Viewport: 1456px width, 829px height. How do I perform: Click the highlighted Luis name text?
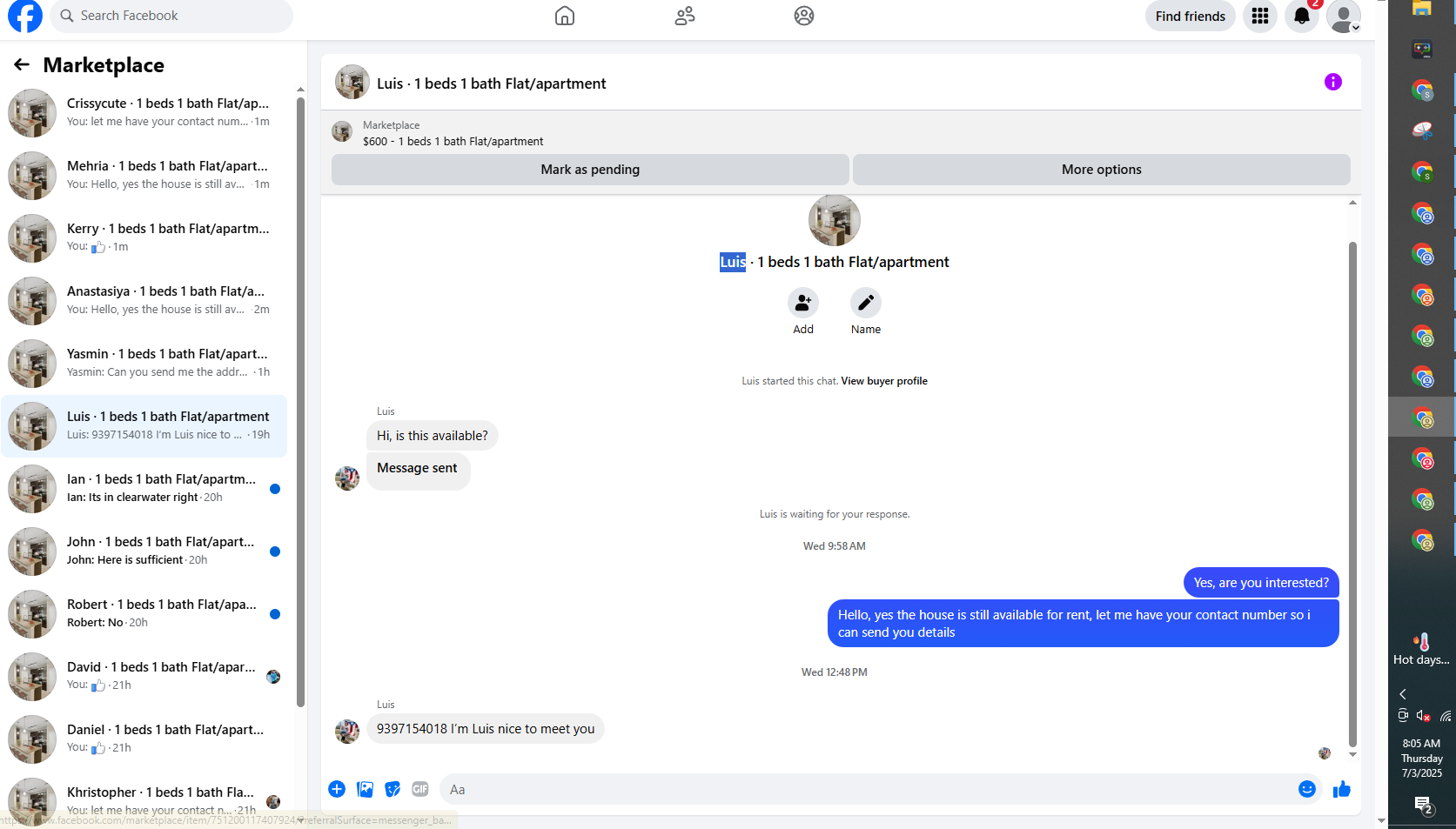733,262
